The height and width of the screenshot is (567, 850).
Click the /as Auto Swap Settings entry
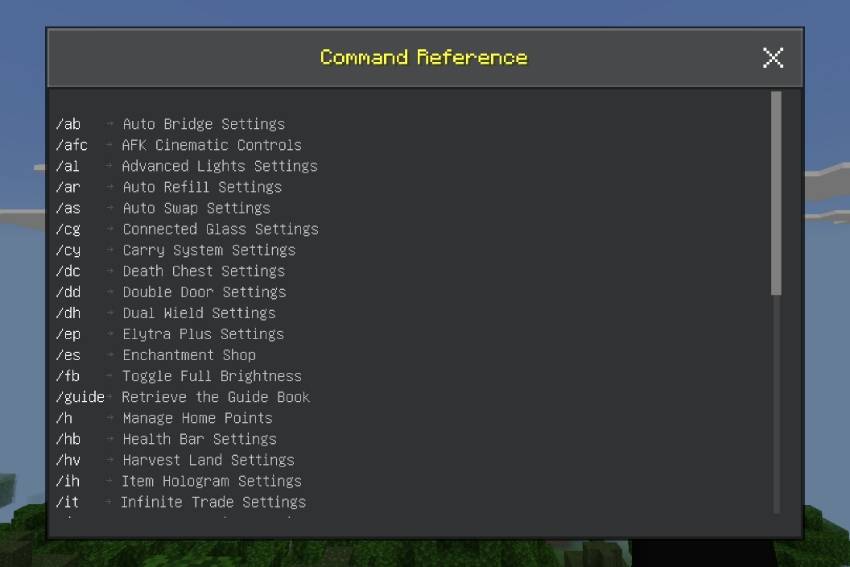click(x=163, y=208)
